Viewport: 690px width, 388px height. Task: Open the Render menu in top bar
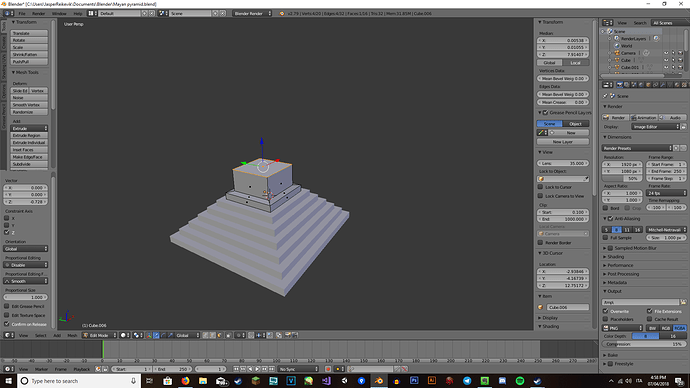[38, 14]
